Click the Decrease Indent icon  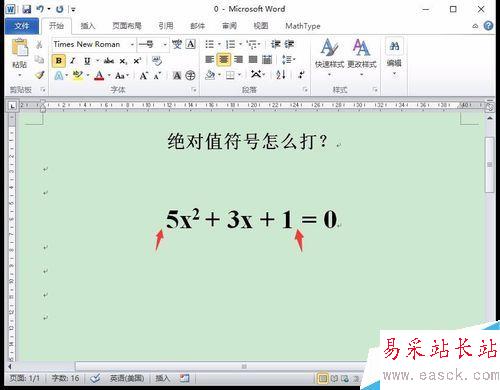275,44
